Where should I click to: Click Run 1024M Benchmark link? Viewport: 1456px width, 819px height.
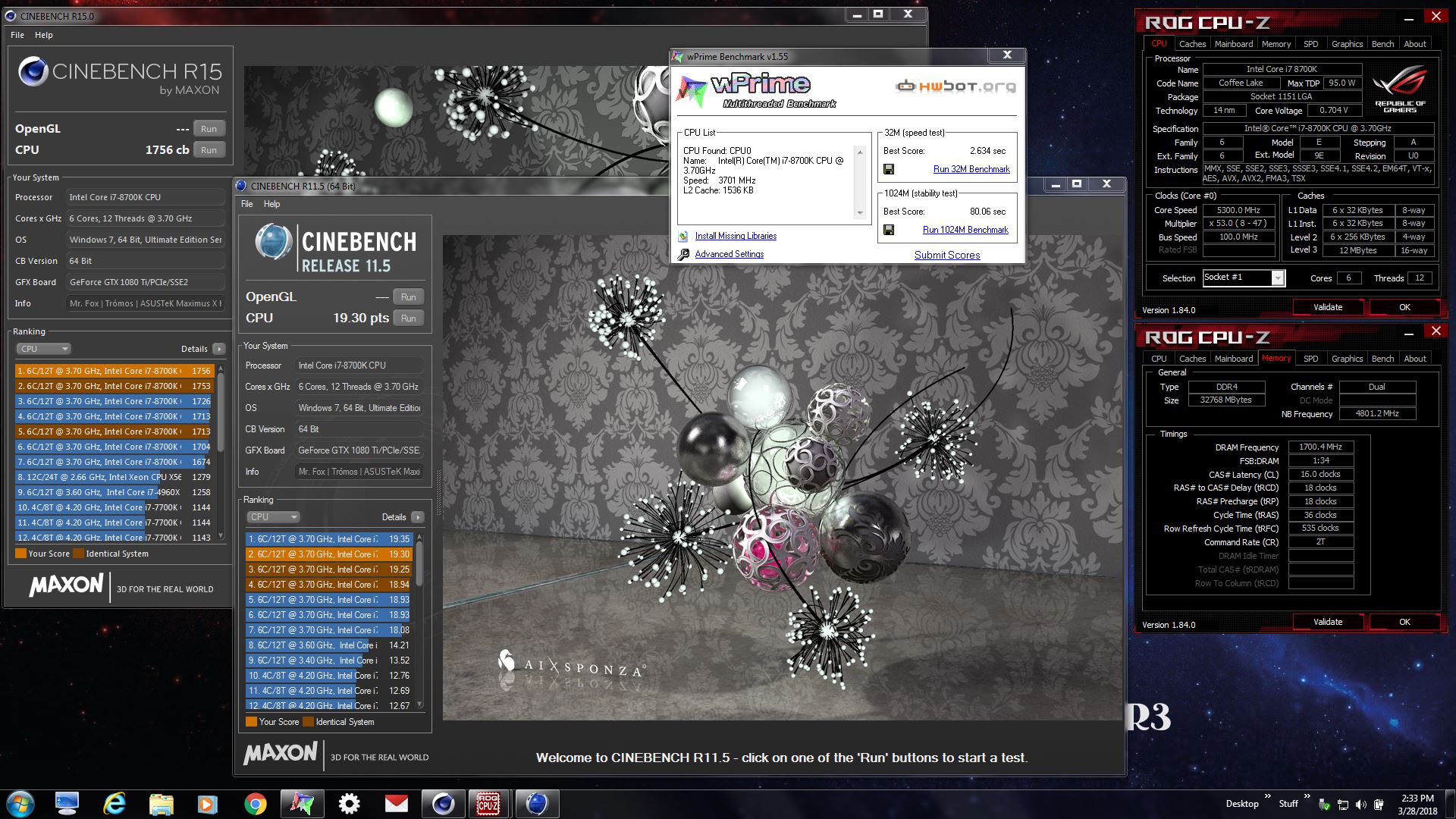pyautogui.click(x=965, y=230)
